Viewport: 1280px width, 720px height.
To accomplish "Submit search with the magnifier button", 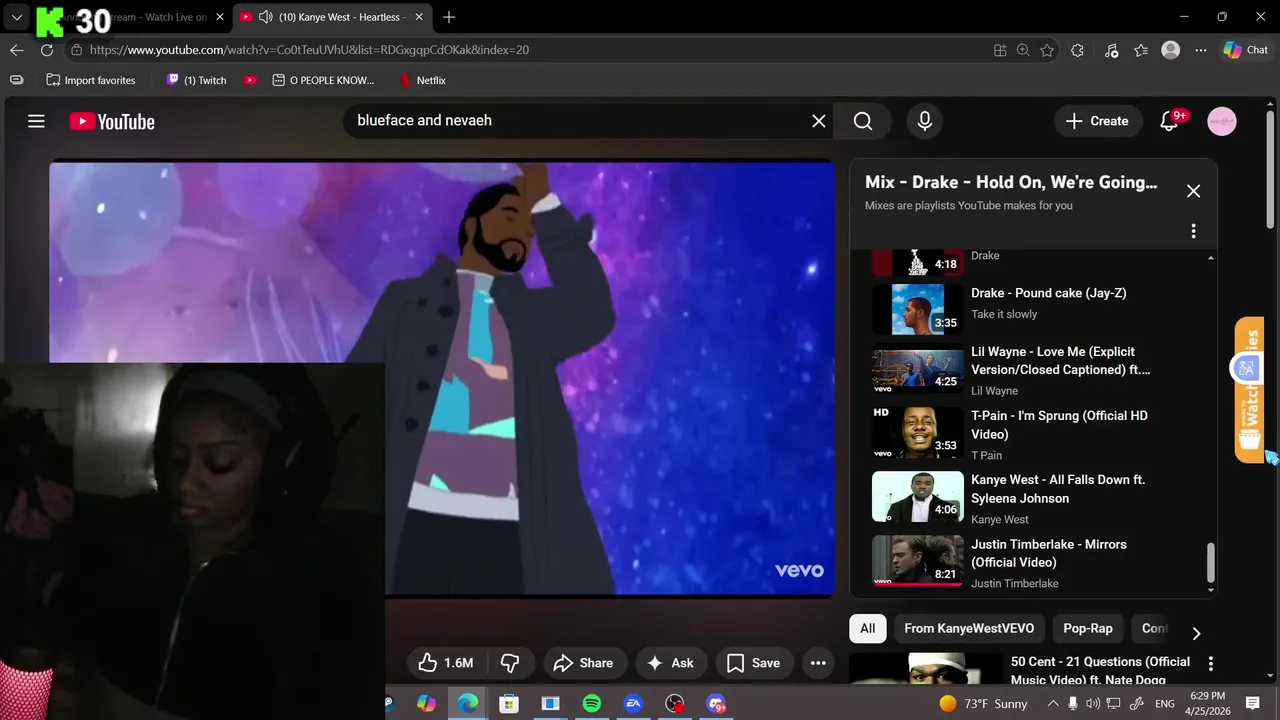I will pyautogui.click(x=863, y=121).
